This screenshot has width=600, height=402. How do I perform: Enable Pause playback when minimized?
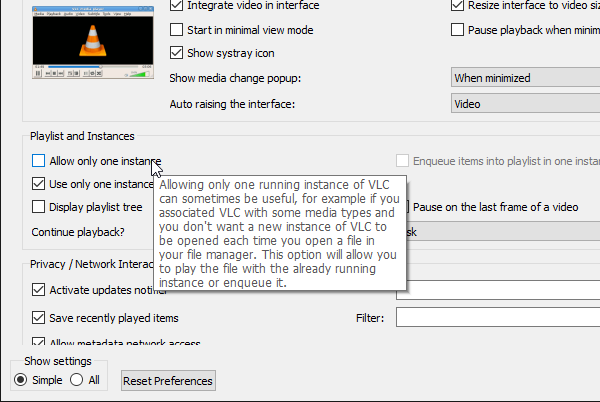coord(457,30)
